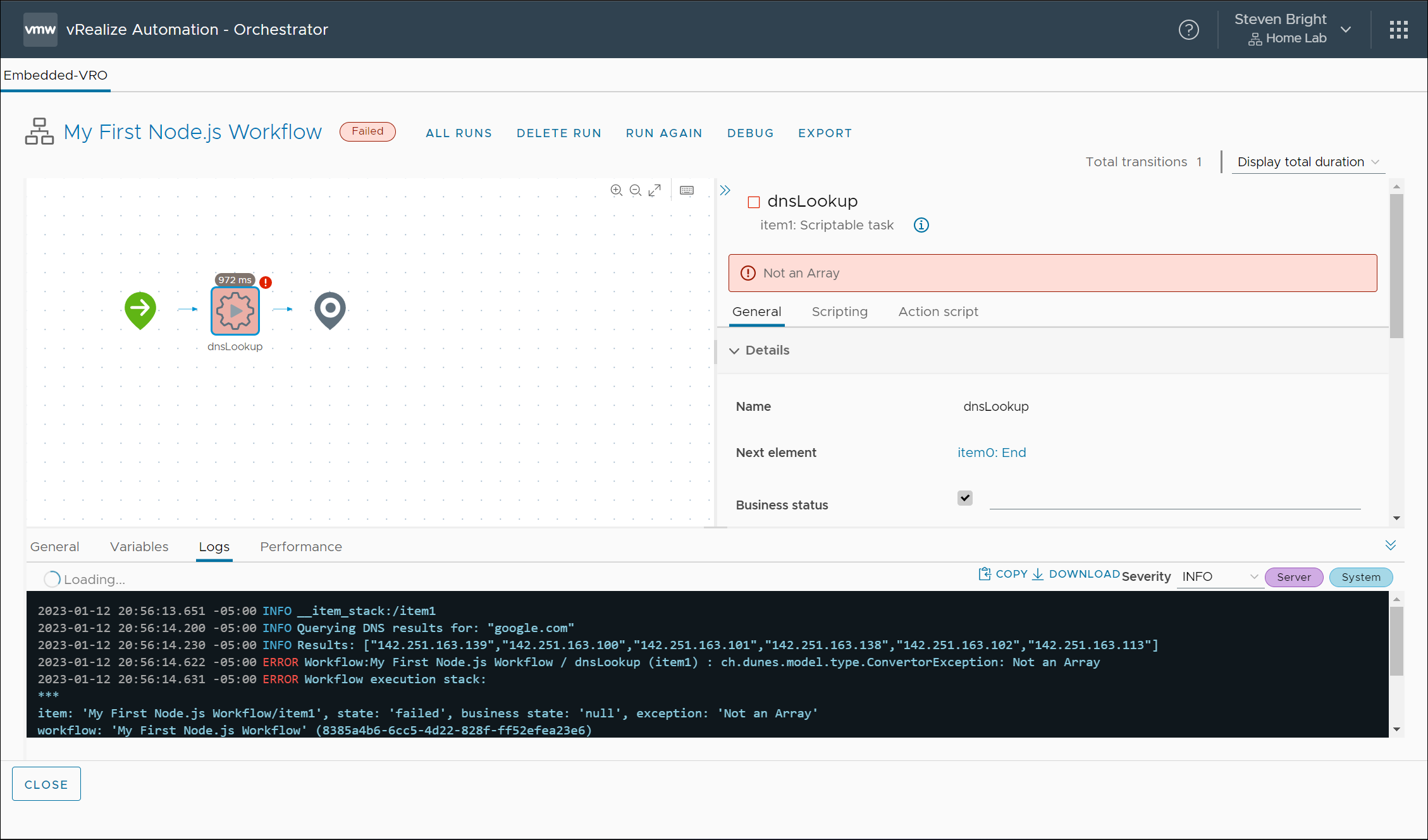Open the help question mark icon
The image size is (1428, 840).
pyautogui.click(x=1188, y=30)
